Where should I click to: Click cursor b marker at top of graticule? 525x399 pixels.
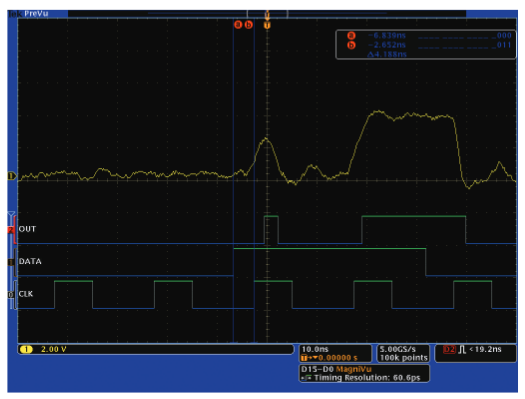(248, 24)
